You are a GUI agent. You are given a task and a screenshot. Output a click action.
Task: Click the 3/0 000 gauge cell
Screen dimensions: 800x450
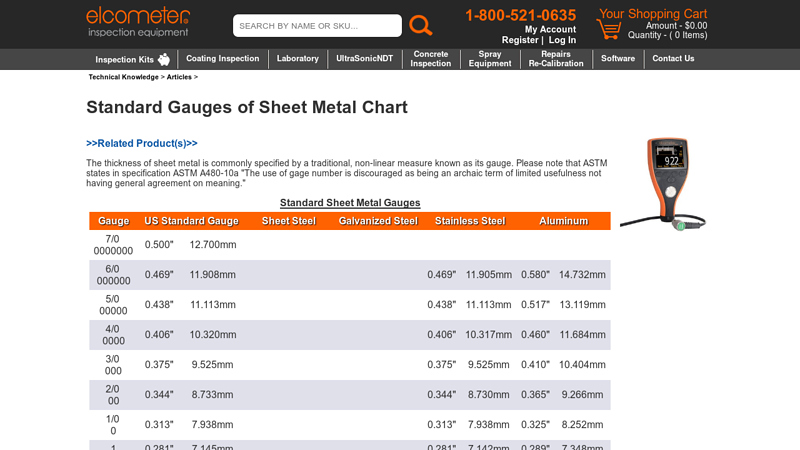point(113,365)
